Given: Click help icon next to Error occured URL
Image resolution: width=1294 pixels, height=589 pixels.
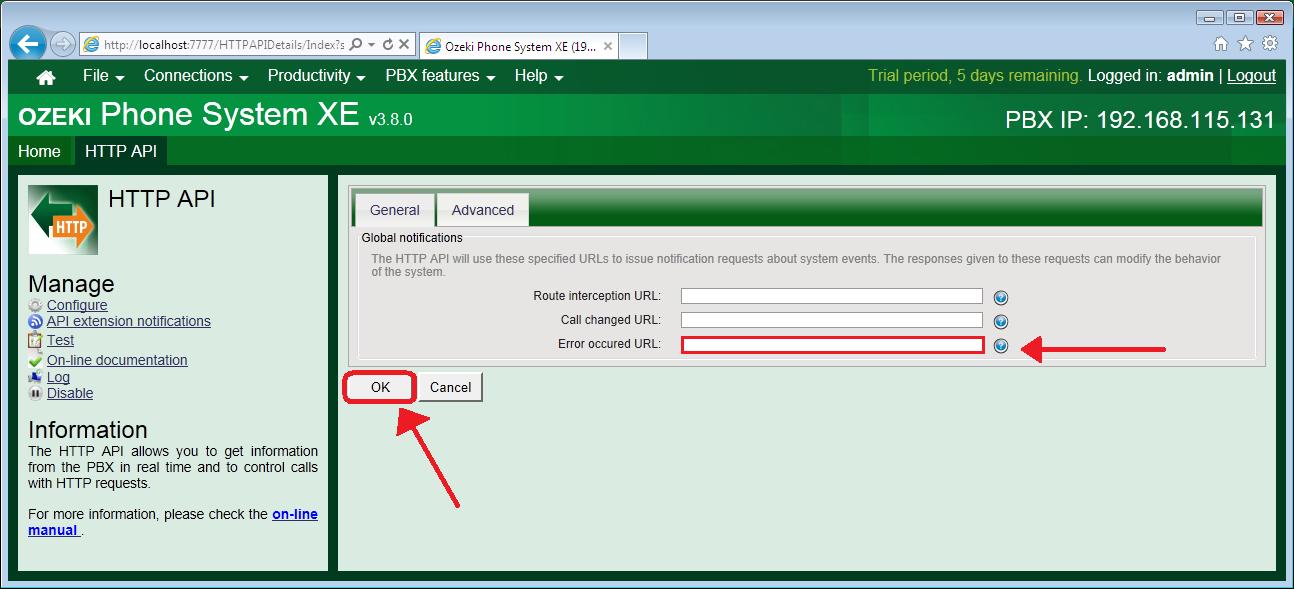Looking at the screenshot, I should (x=1001, y=346).
